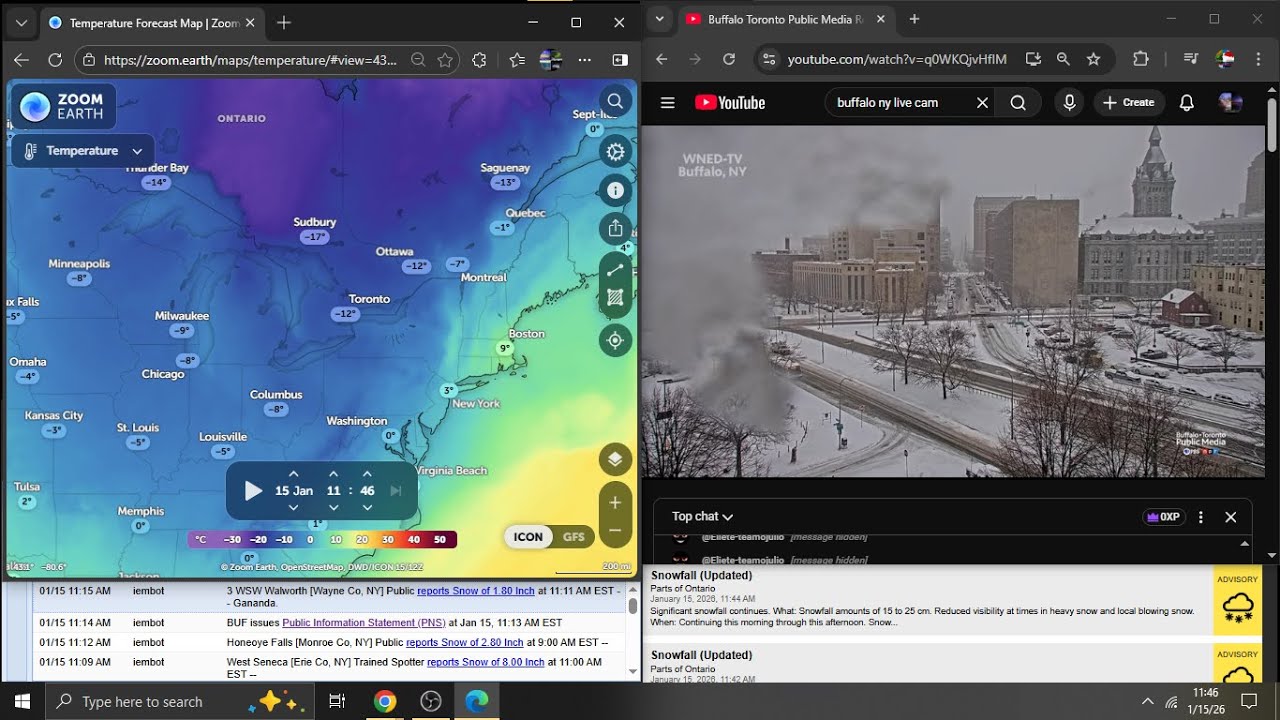Select the measure area tool
This screenshot has width=1280, height=720.
(615, 297)
